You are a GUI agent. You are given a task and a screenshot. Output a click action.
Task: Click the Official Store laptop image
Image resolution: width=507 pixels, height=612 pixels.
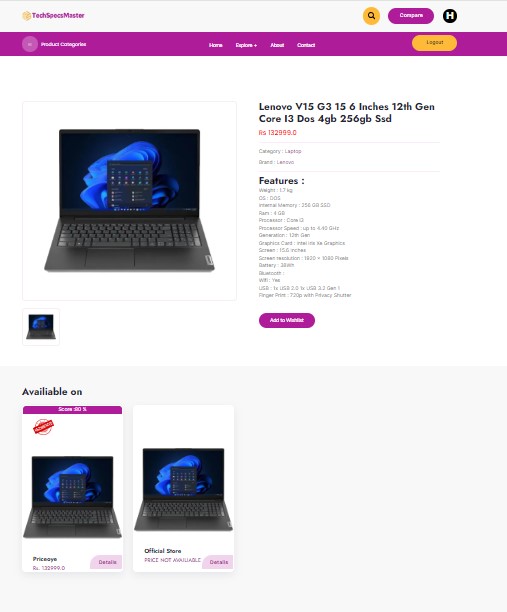click(x=183, y=489)
